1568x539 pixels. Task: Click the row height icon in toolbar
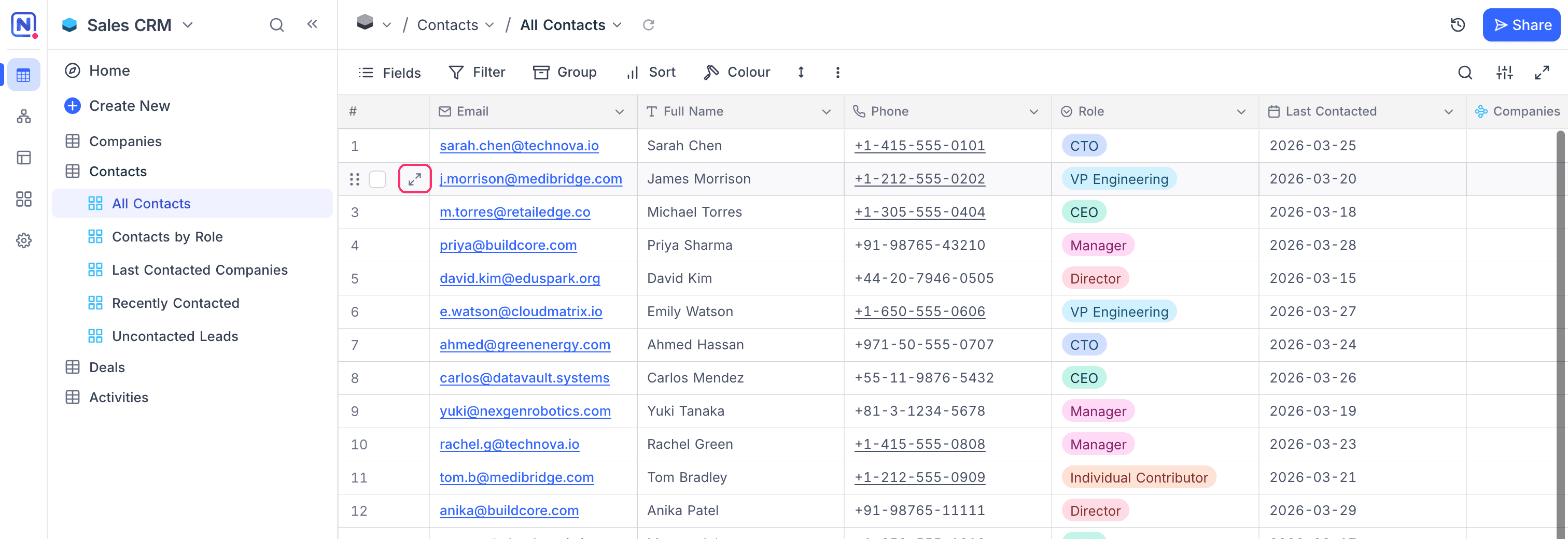(x=801, y=73)
